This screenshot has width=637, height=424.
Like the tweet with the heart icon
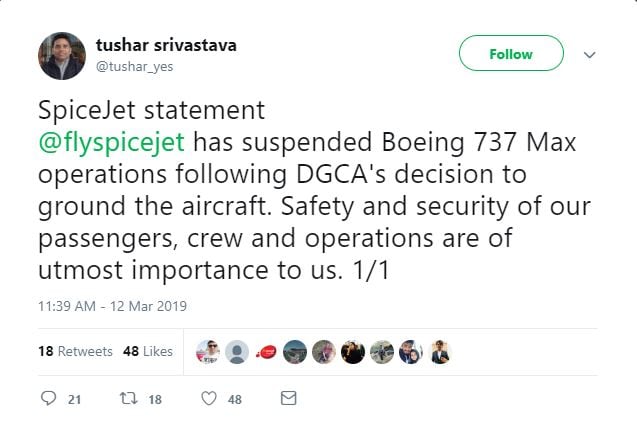pos(209,398)
